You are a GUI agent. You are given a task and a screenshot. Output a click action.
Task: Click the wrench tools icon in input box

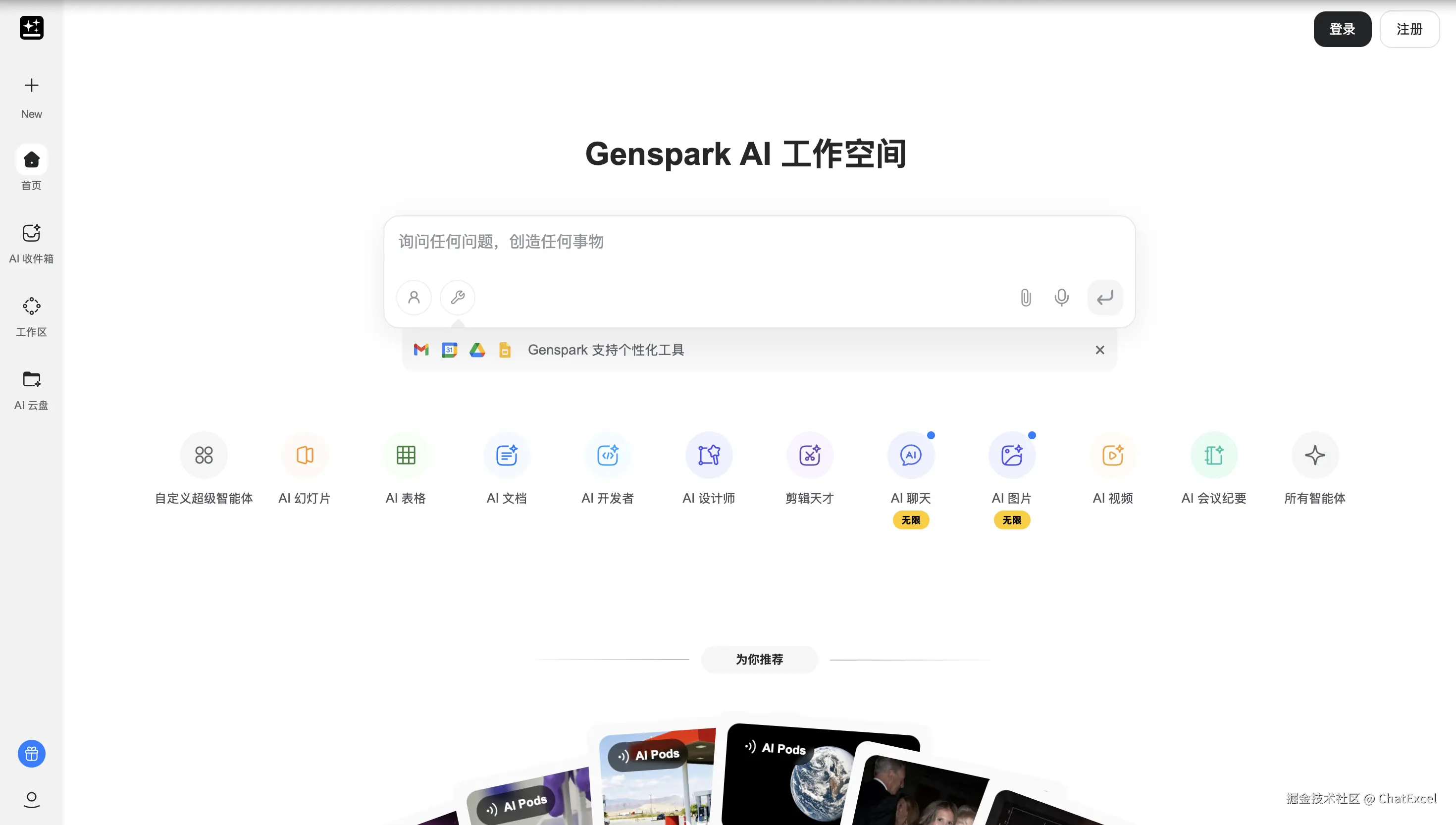(458, 297)
